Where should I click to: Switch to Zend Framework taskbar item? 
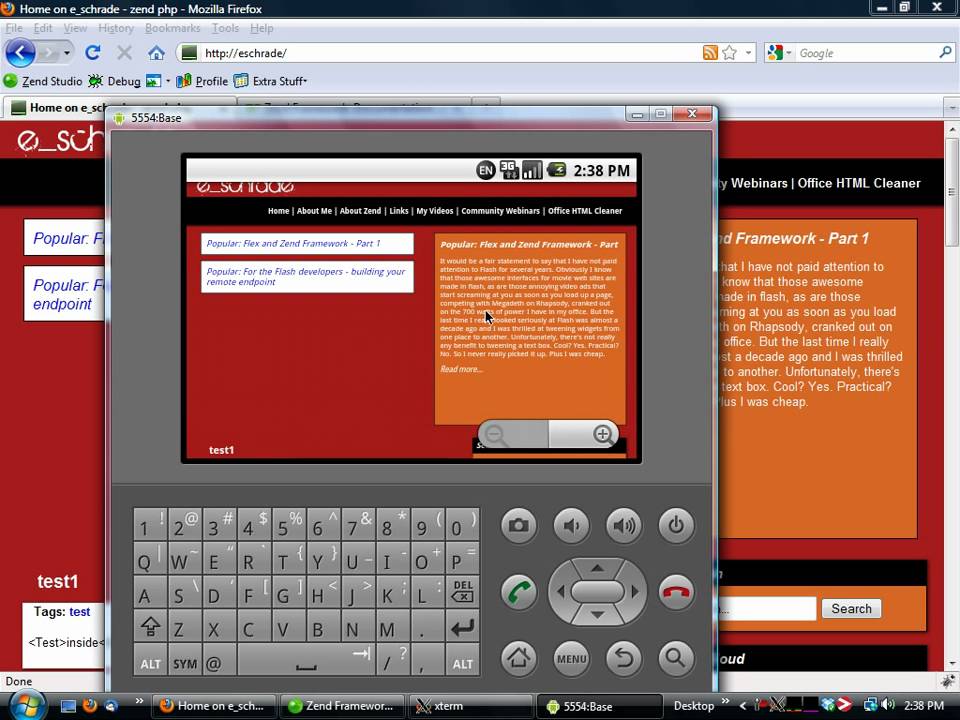click(342, 706)
